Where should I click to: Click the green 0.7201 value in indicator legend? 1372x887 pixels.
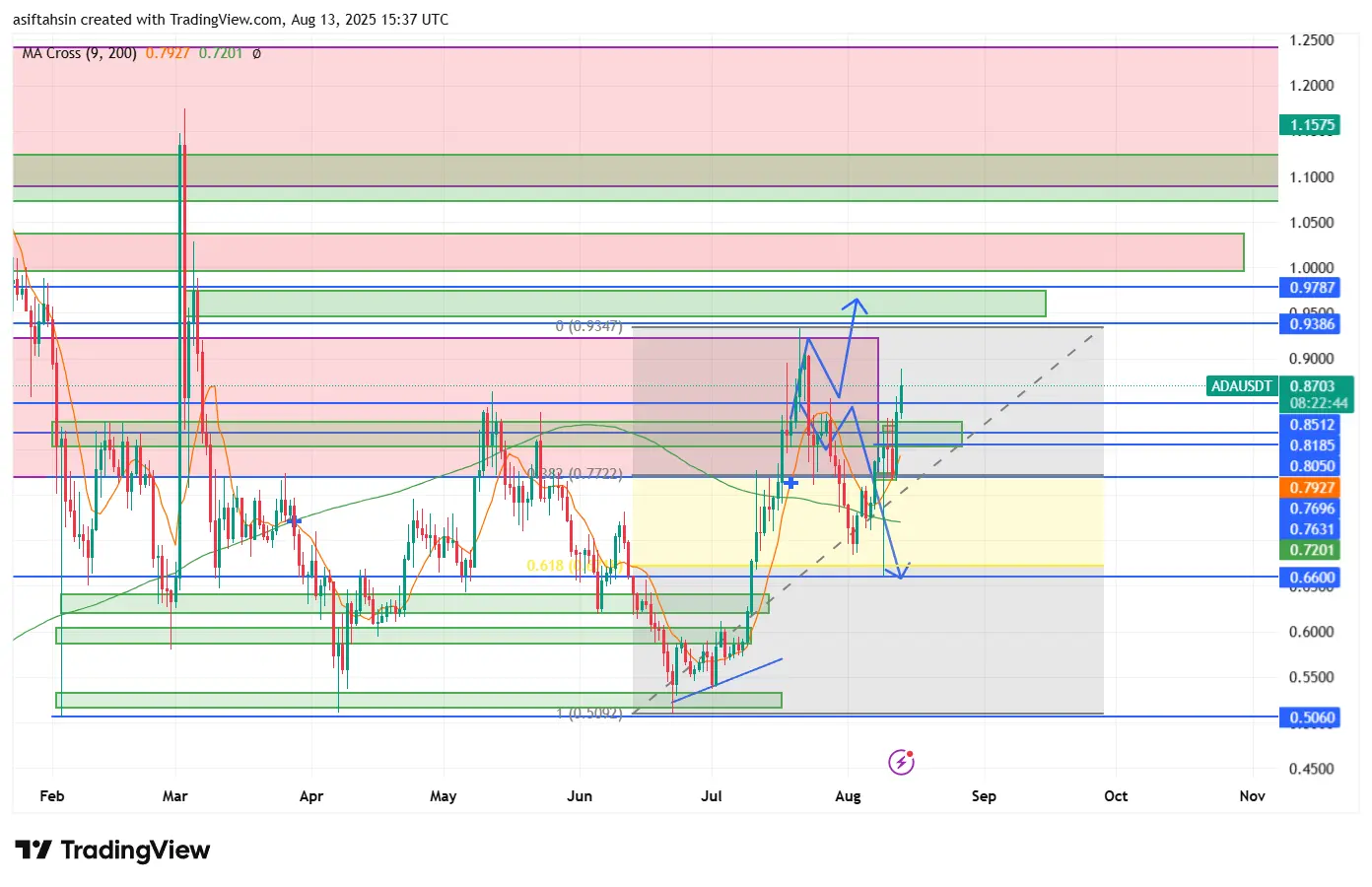[x=221, y=53]
